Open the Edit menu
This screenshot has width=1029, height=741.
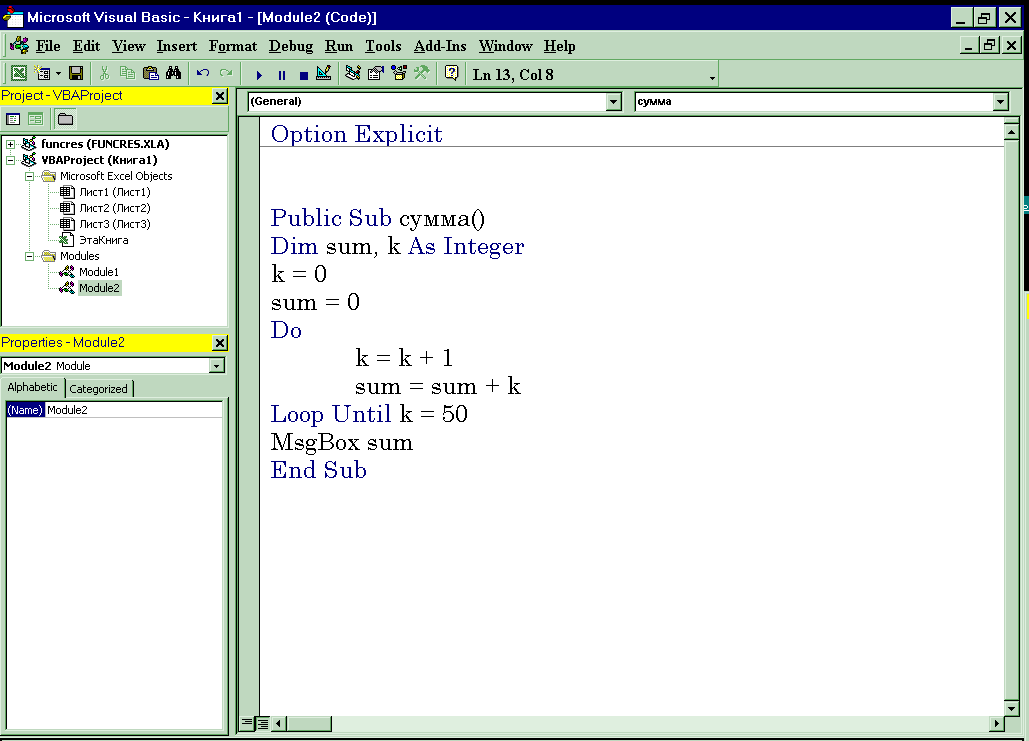click(86, 46)
